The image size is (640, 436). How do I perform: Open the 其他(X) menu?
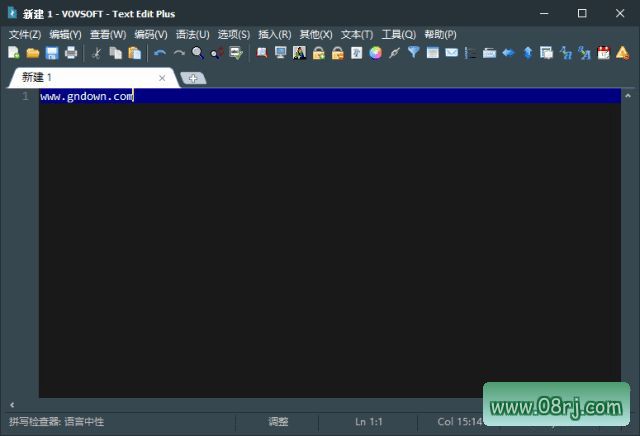[316, 34]
